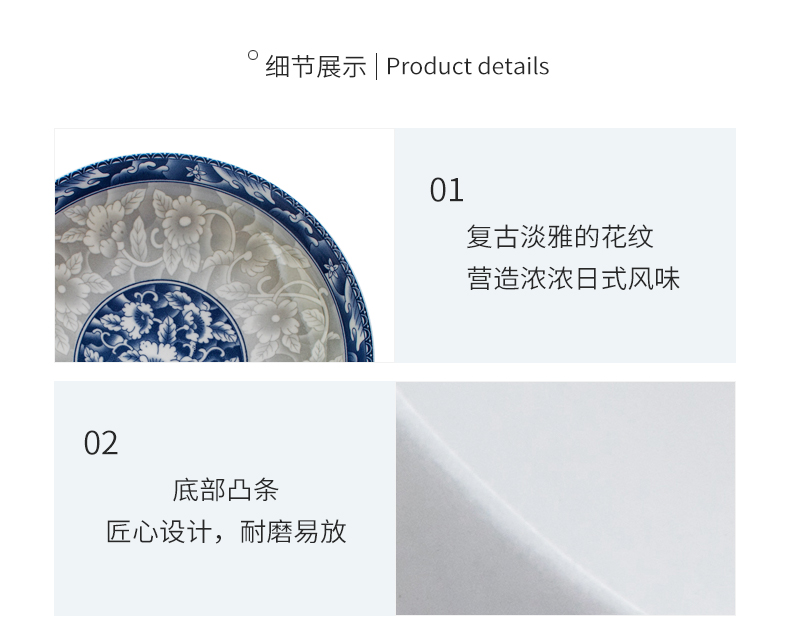This screenshot has height=620, width=790.
Task: Click the small white flower on the top rim
Action: (x=195, y=171)
